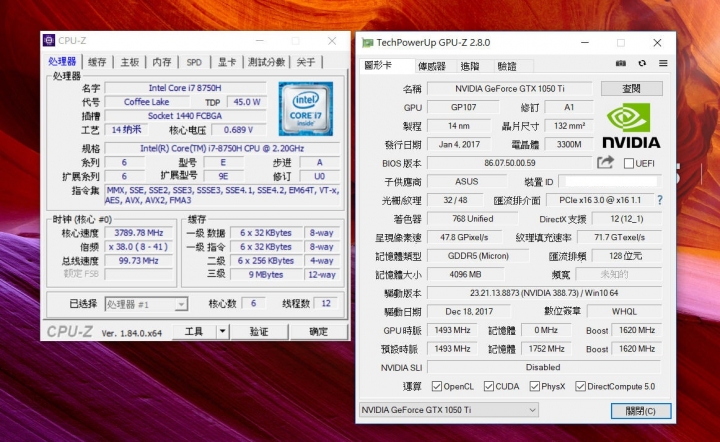The width and height of the screenshot is (720, 442).
Task: Select the 圖形卡 tab in GPU-Z
Action: click(385, 66)
